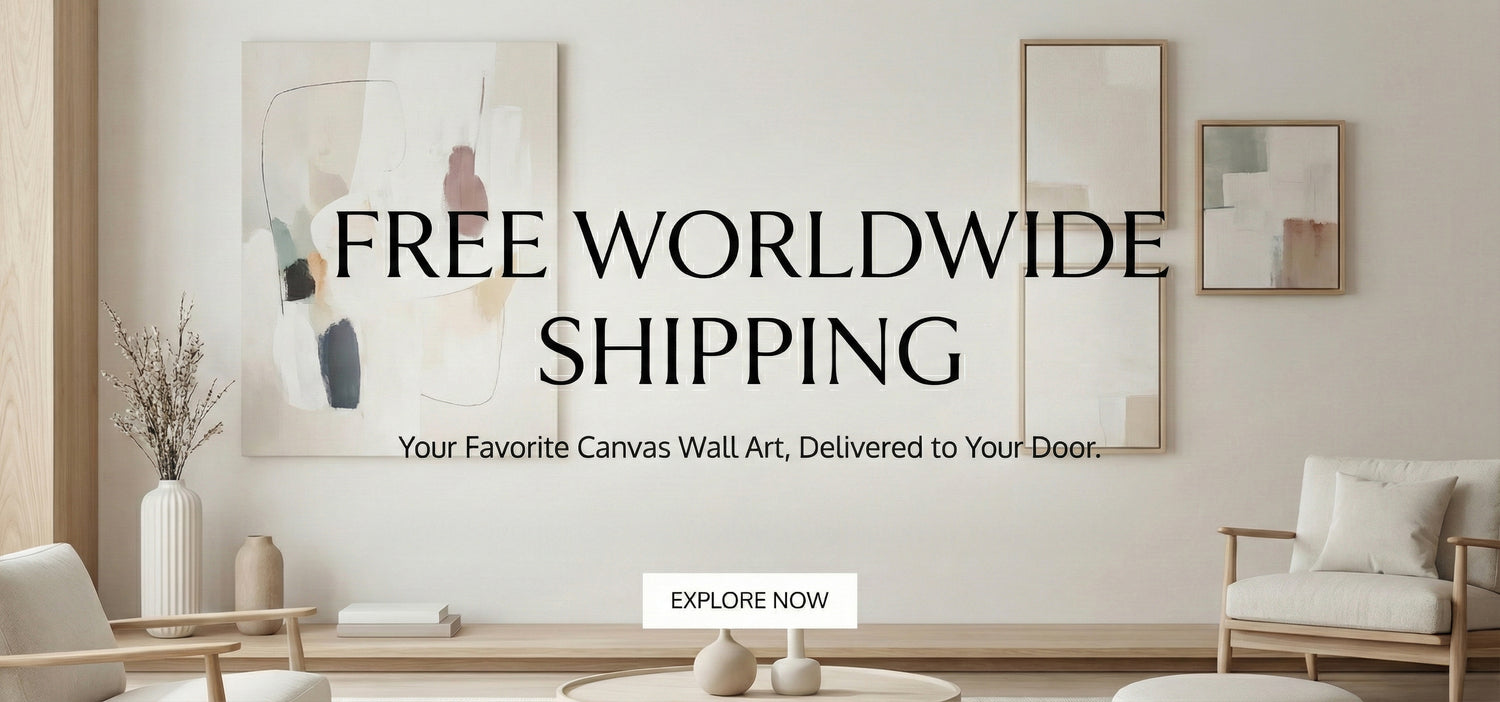This screenshot has height=702, width=1500.
Task: Click the cushion on the right armchair
Action: pyautogui.click(x=1384, y=525)
